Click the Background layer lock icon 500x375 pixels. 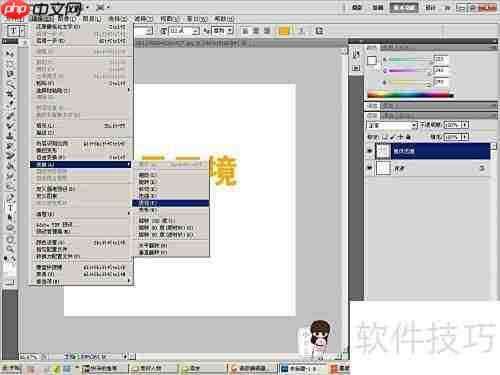(481, 168)
